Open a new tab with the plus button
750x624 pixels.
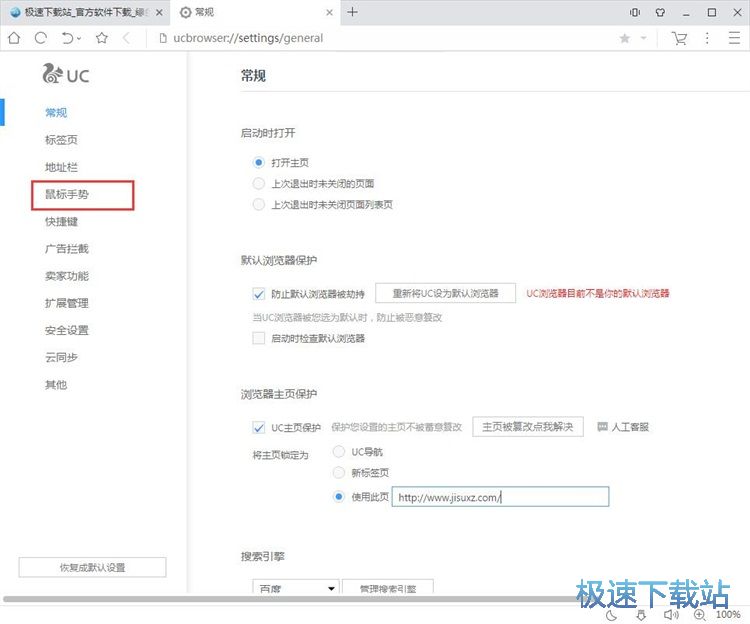(352, 12)
